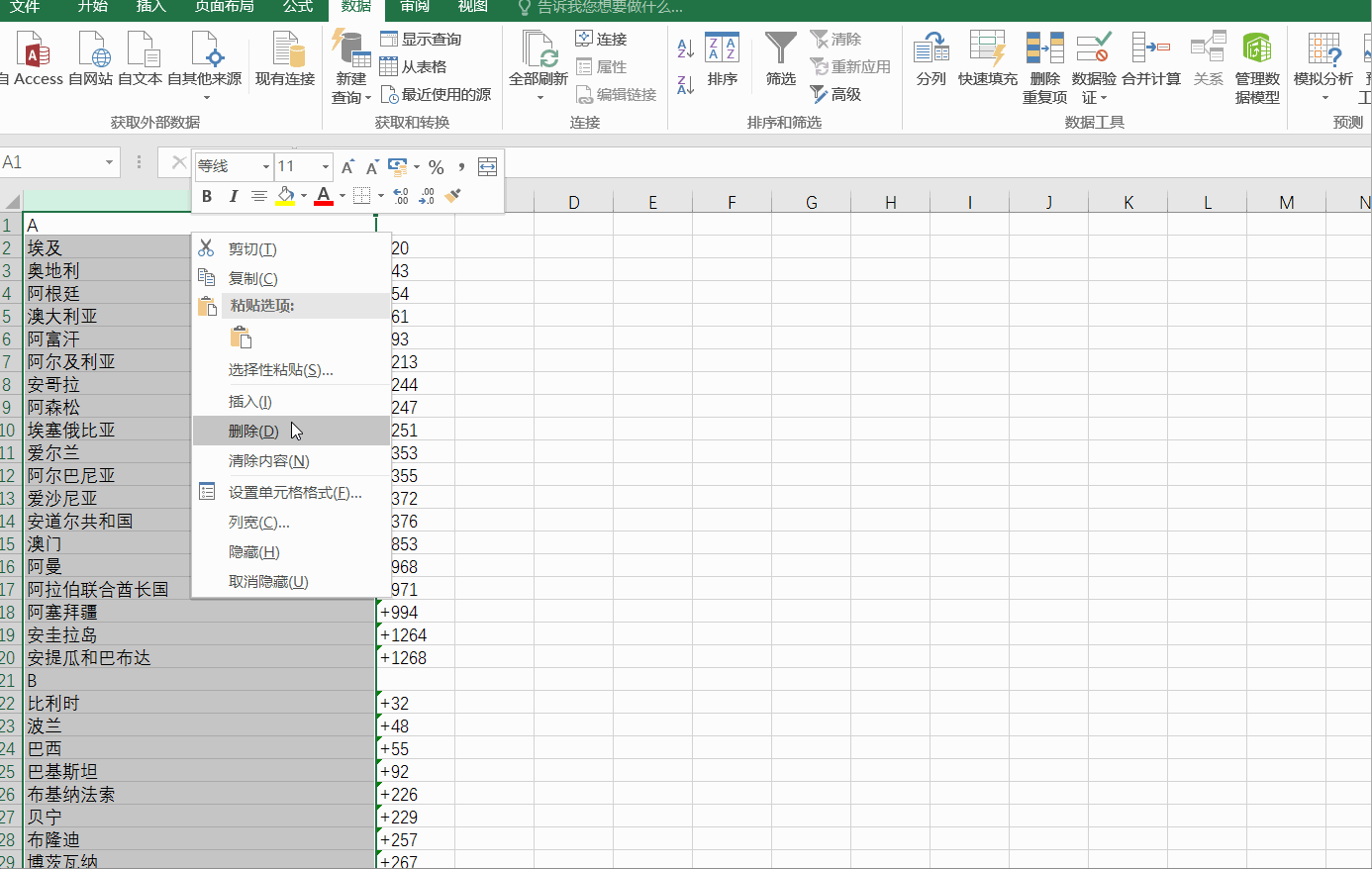
Task: Click the Decrease Font Size icon
Action: pos(372,167)
